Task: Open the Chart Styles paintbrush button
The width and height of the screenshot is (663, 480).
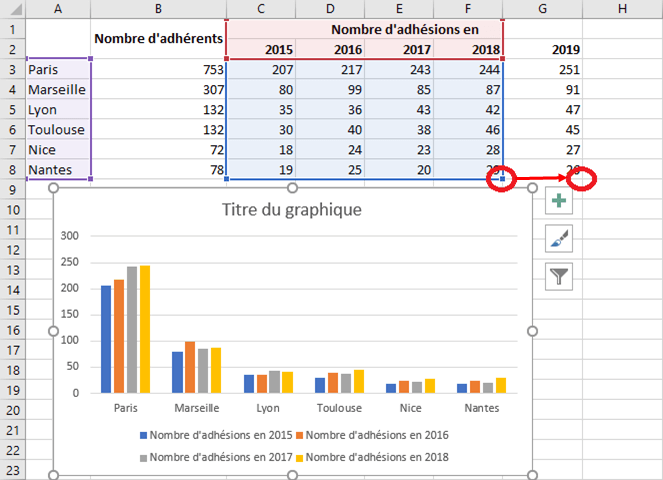Action: pyautogui.click(x=559, y=239)
